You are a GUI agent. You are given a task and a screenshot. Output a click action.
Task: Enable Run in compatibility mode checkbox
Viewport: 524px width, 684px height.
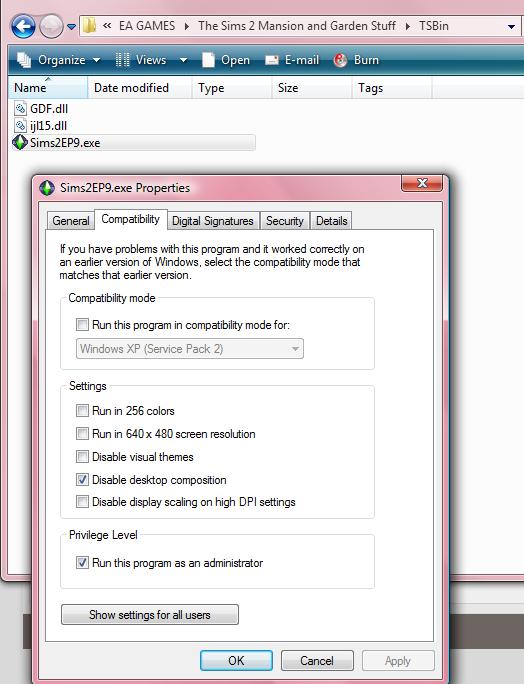82,325
